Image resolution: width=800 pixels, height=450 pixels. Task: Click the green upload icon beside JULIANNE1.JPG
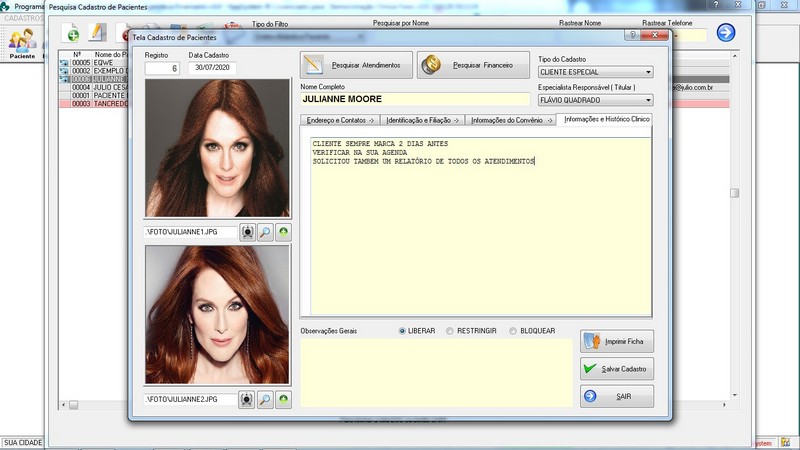pyautogui.click(x=283, y=232)
